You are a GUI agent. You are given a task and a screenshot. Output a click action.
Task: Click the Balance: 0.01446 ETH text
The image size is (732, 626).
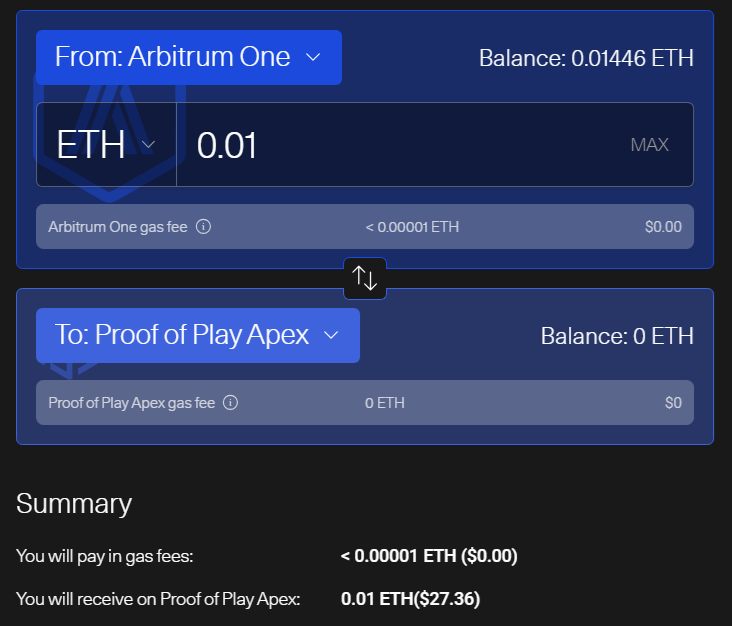point(586,58)
